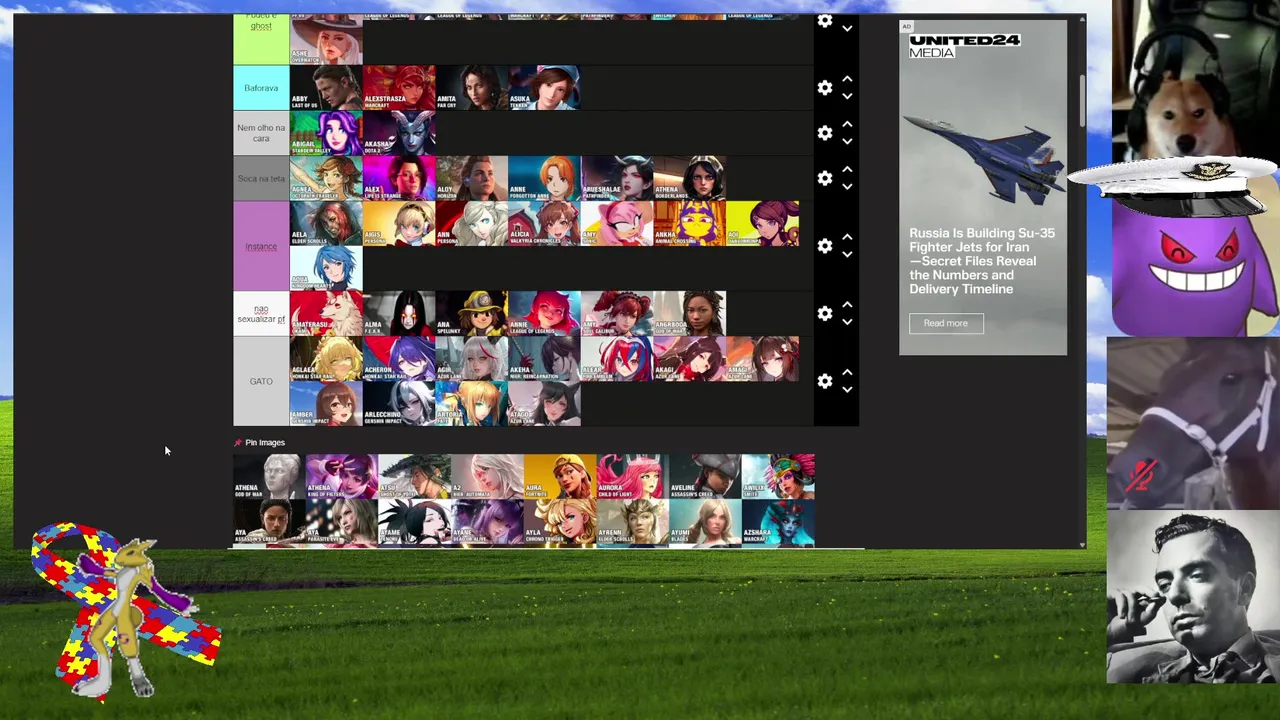This screenshot has width=1280, height=720.
Task: Move Instance tier down with arrow
Action: 847,255
